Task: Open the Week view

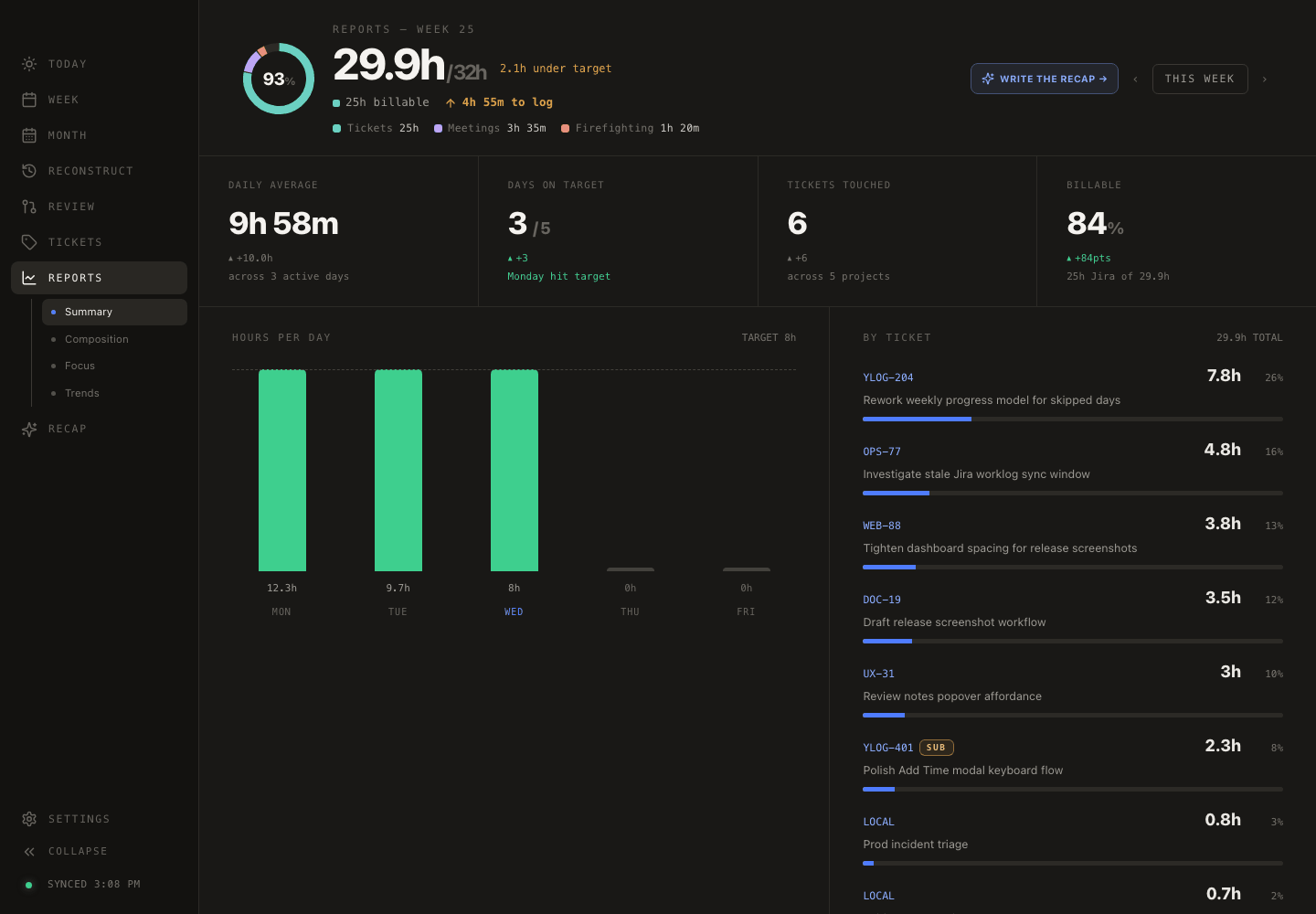Action: [99, 100]
